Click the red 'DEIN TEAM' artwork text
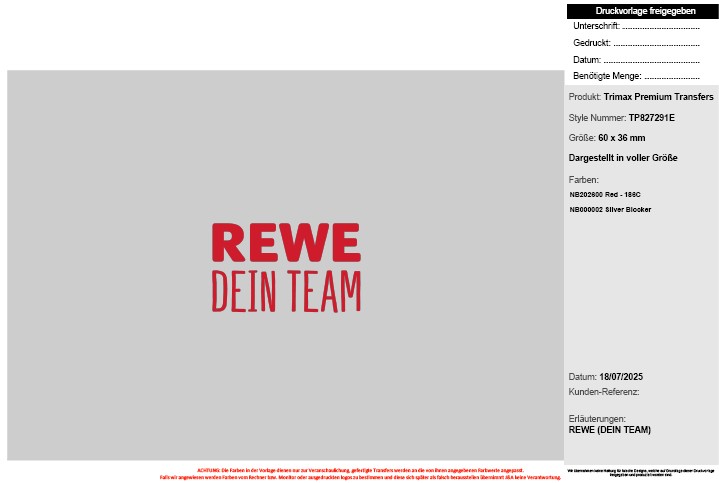The width and height of the screenshot is (719, 483). click(x=286, y=291)
